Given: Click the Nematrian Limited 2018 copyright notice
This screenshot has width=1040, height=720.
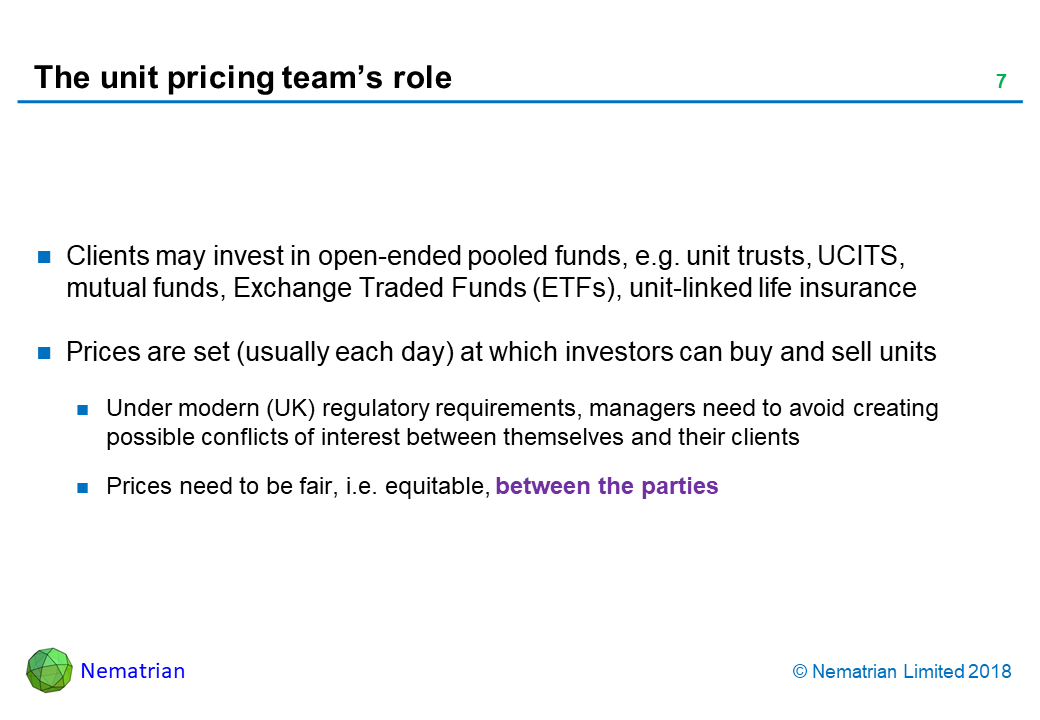Looking at the screenshot, I should coord(901,672).
